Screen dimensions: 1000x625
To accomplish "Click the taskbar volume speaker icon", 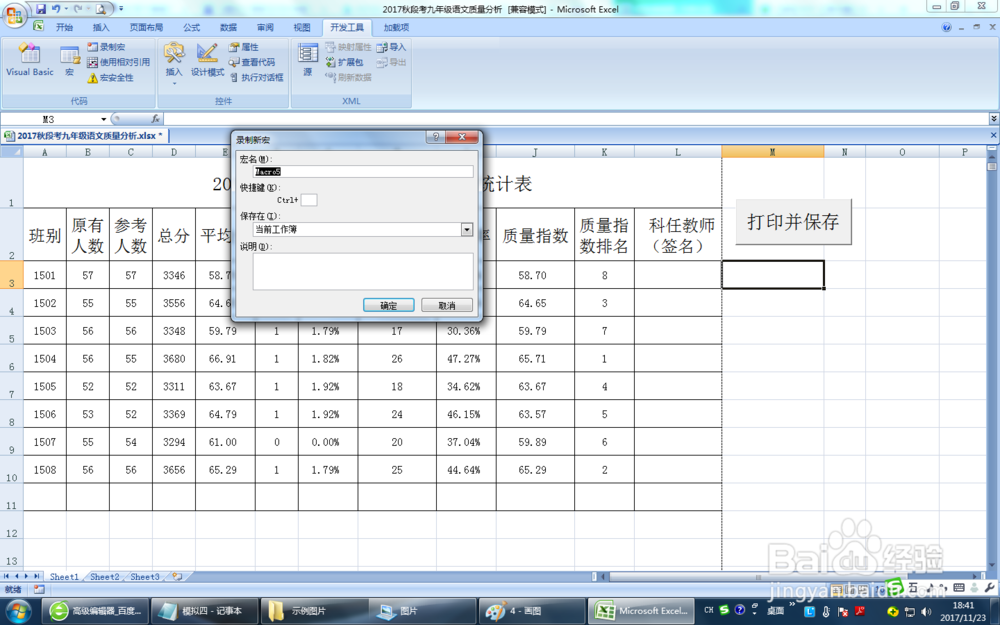I will click(926, 612).
